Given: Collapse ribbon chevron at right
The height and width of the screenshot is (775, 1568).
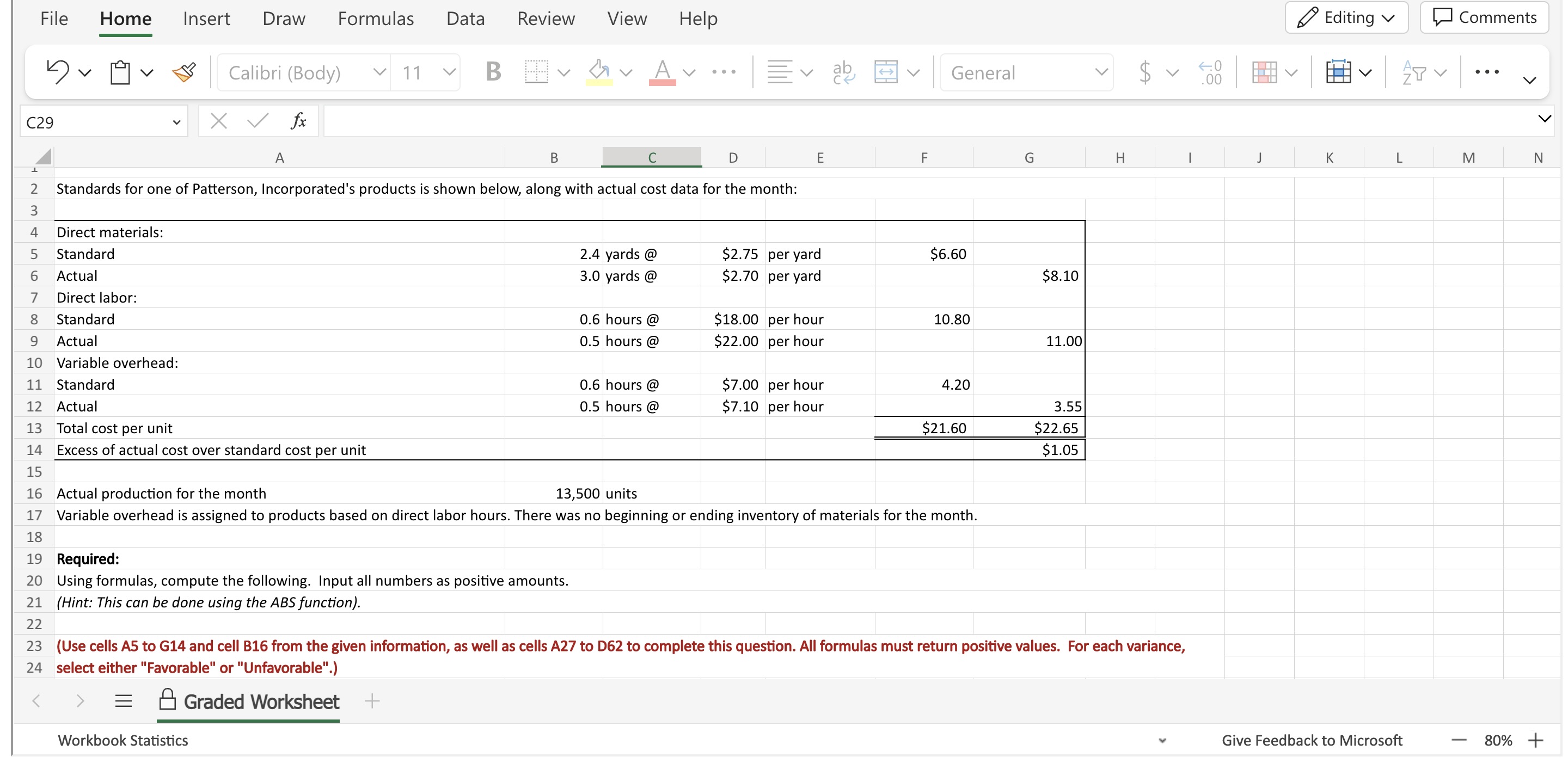Looking at the screenshot, I should point(1529,81).
